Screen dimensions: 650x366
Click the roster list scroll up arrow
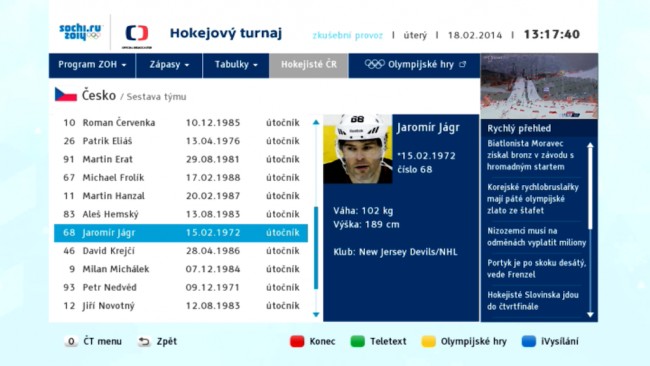(316, 122)
